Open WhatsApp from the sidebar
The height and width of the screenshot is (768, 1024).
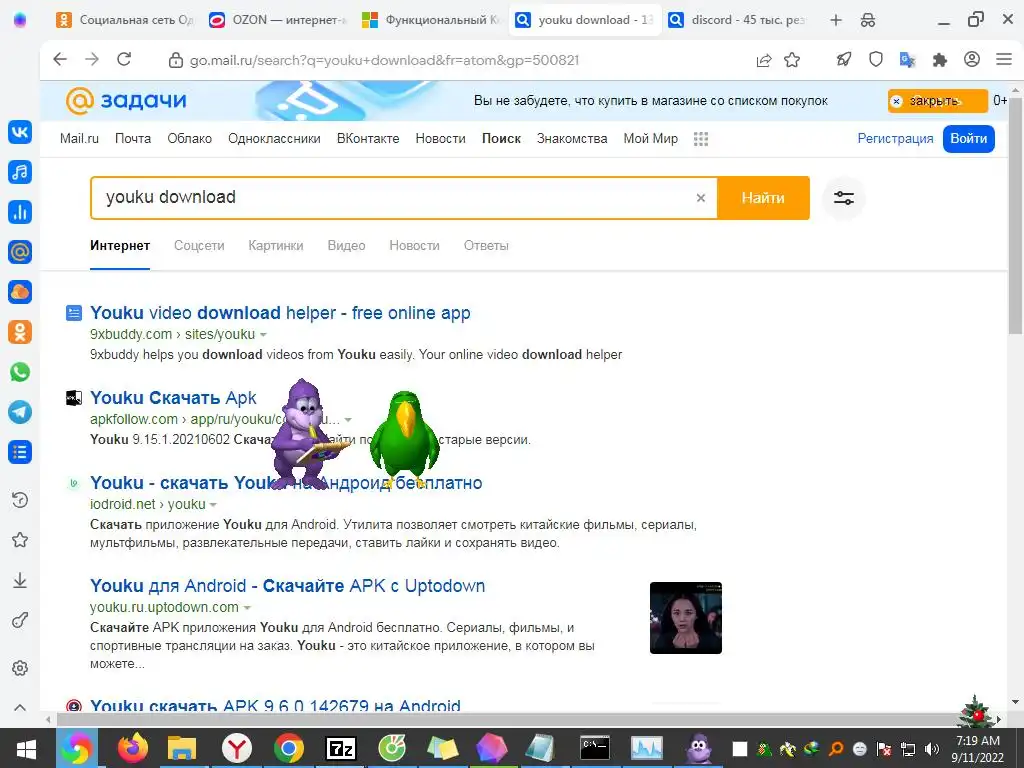pos(20,372)
